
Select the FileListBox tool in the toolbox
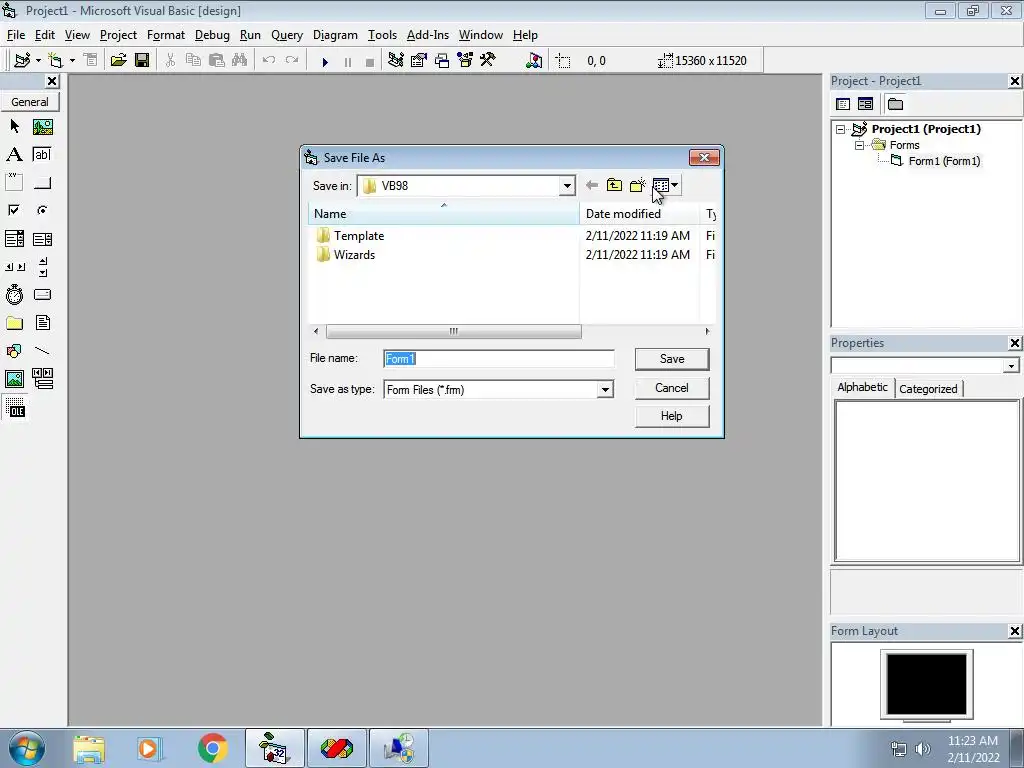(42, 323)
